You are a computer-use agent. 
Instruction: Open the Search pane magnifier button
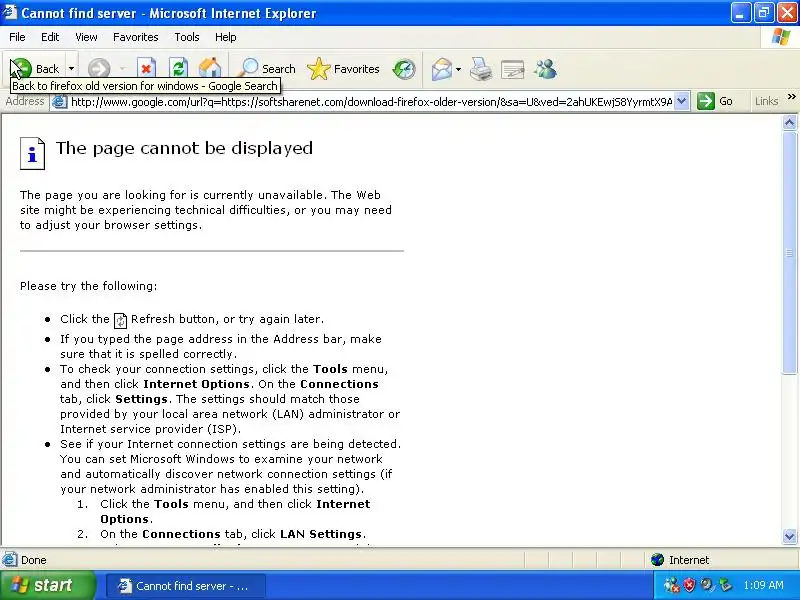click(267, 68)
